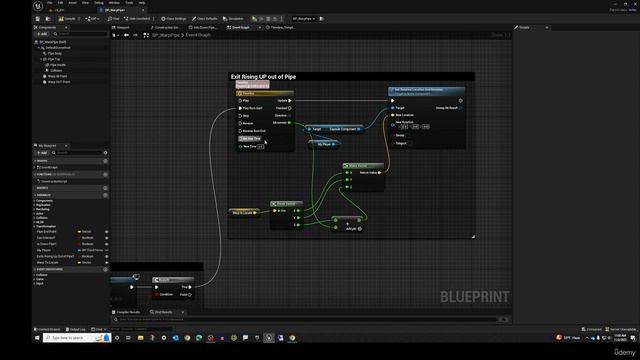The width and height of the screenshot is (640, 360).
Task: Add new variable with VARIABLES plus icon
Action: (105, 195)
